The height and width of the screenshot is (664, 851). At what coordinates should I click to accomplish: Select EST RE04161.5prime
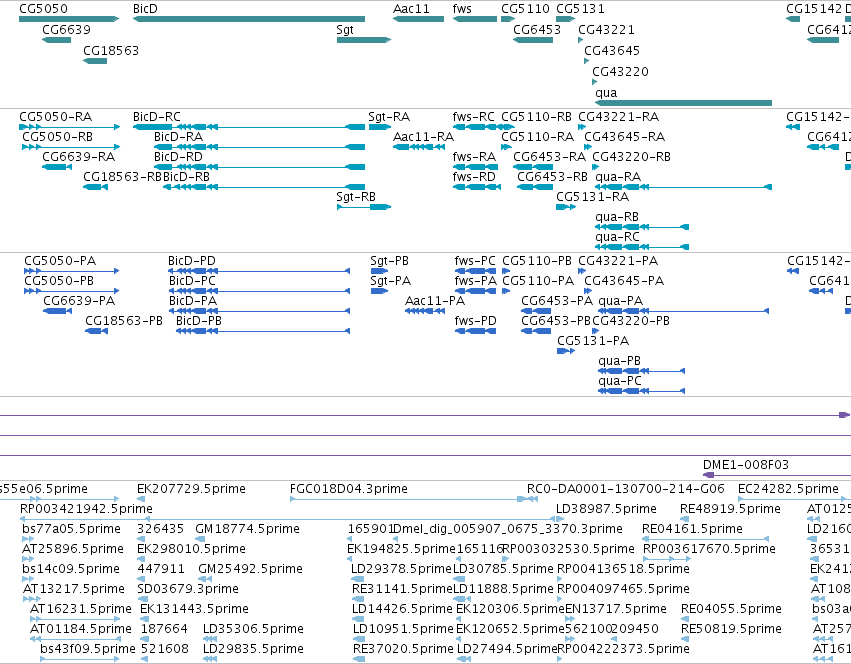(x=706, y=539)
